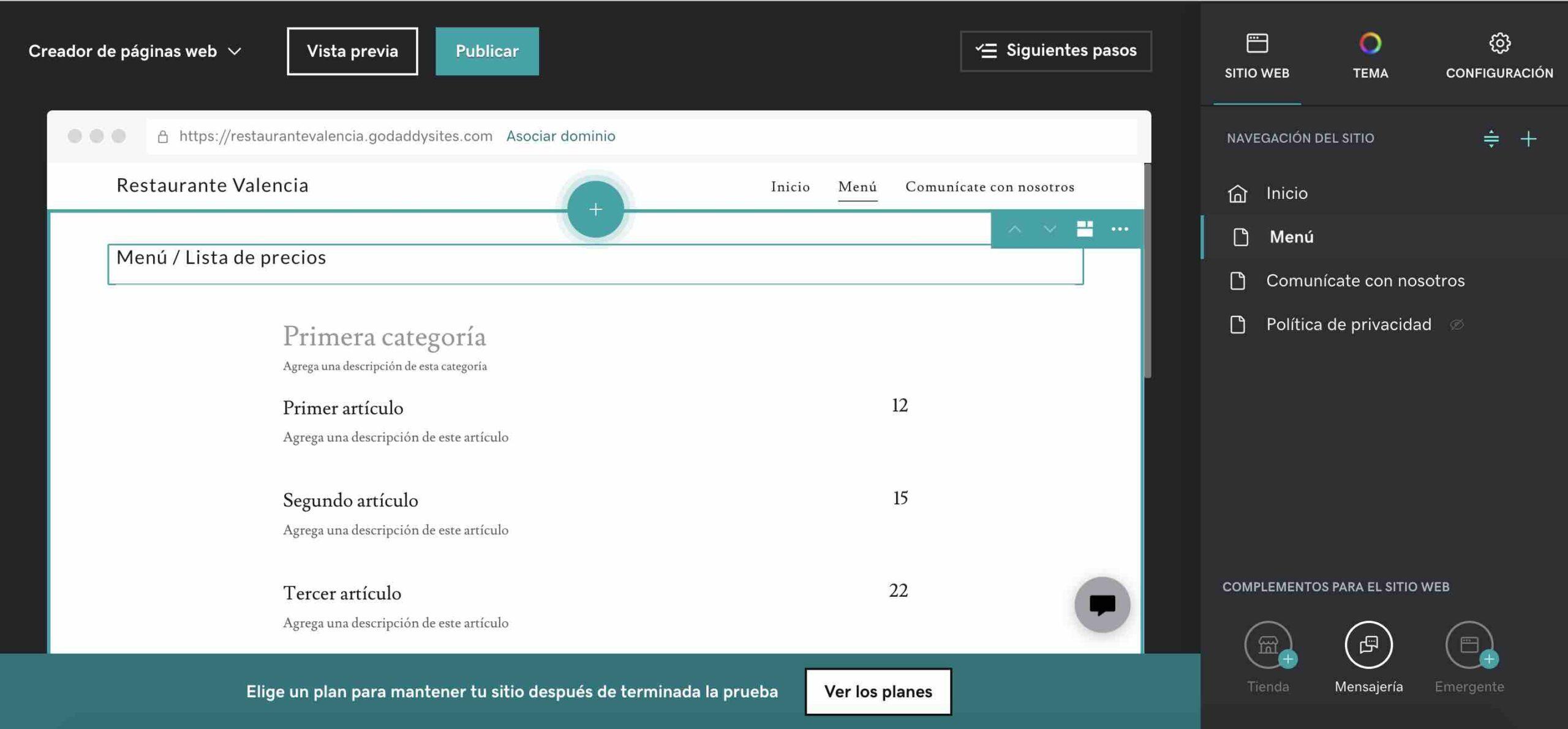Switch to the Tema color wheel panel
This screenshot has width=1568, height=729.
point(1370,55)
